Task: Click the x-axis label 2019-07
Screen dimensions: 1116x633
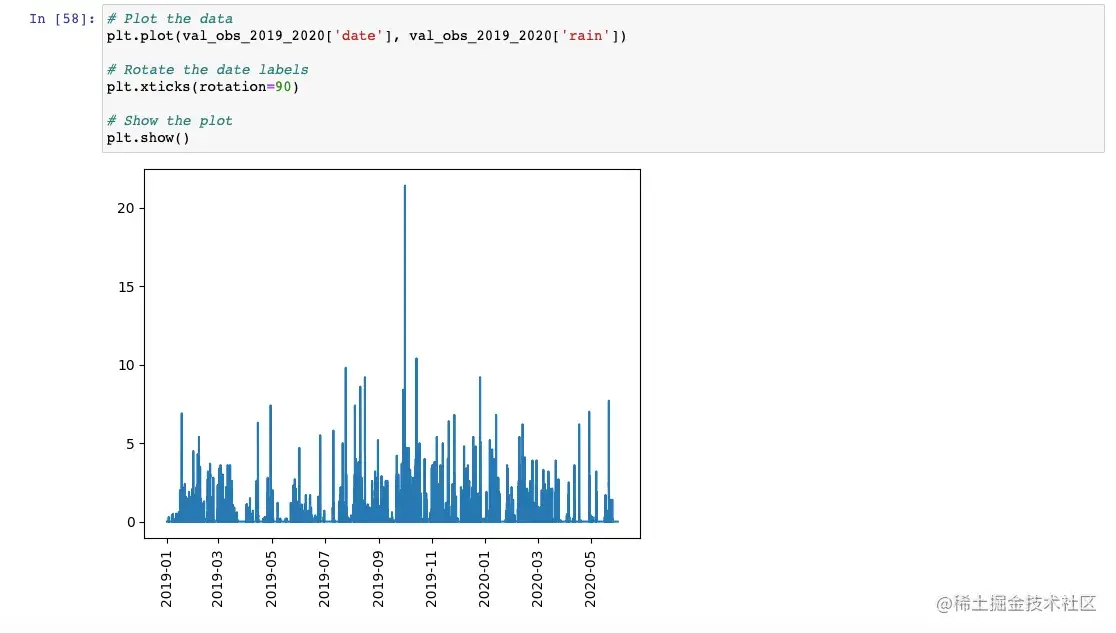Action: pyautogui.click(x=325, y=580)
